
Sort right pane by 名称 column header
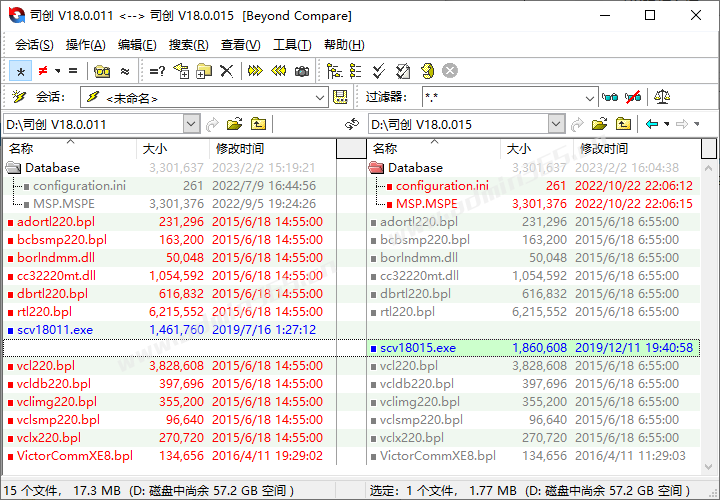point(434,149)
